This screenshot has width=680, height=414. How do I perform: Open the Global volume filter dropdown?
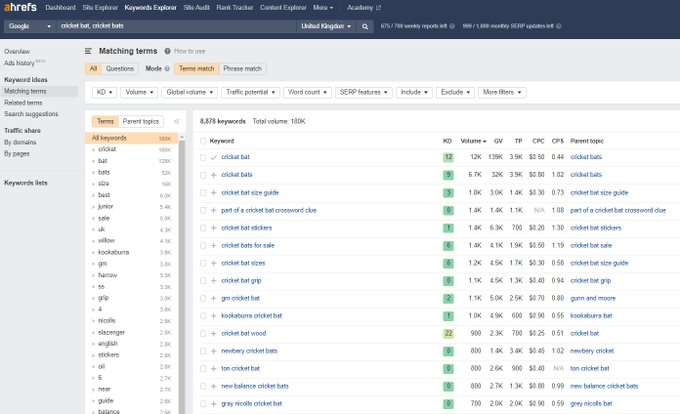pos(190,92)
